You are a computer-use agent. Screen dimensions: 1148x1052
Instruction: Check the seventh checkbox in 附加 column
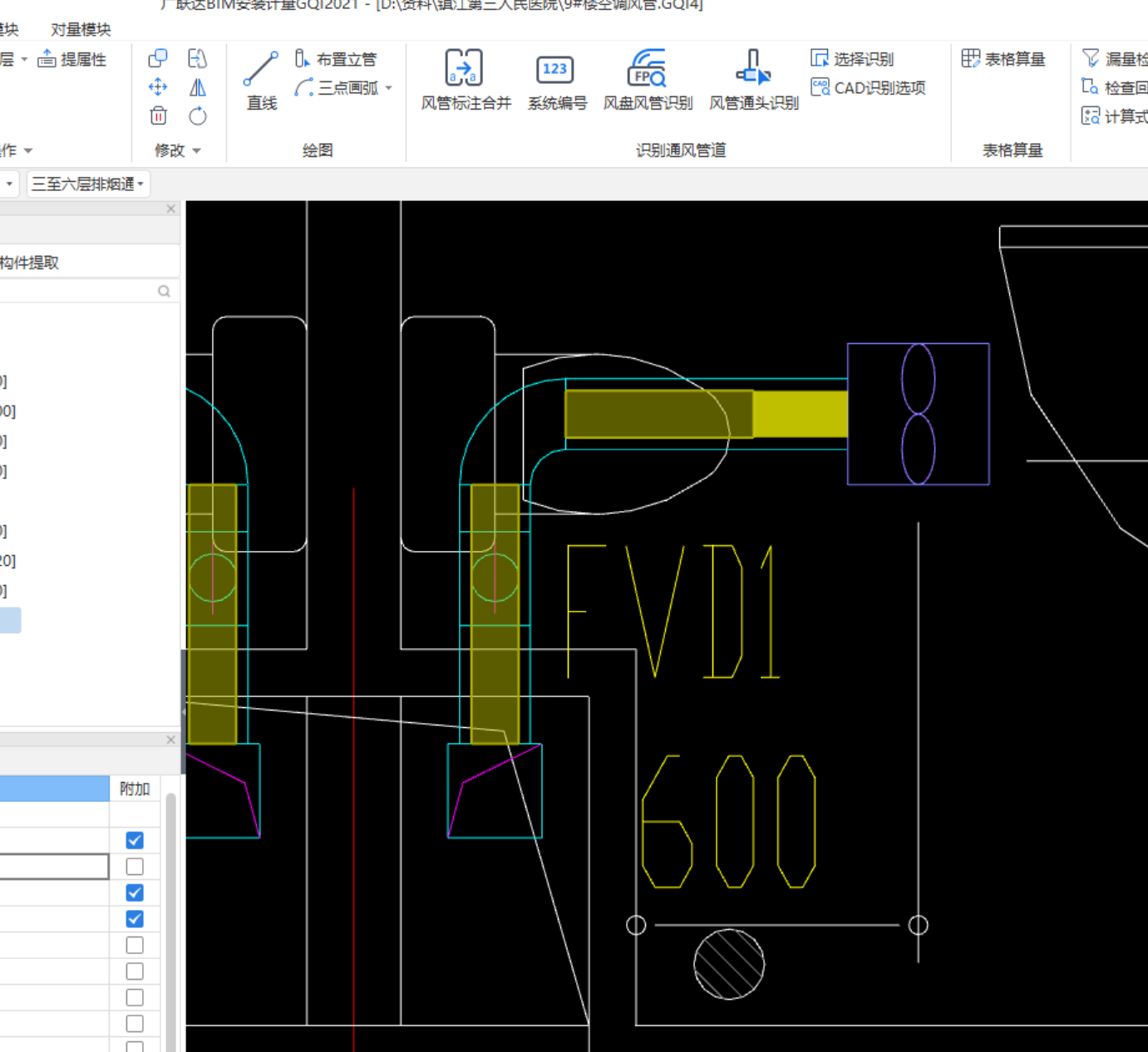[x=135, y=997]
